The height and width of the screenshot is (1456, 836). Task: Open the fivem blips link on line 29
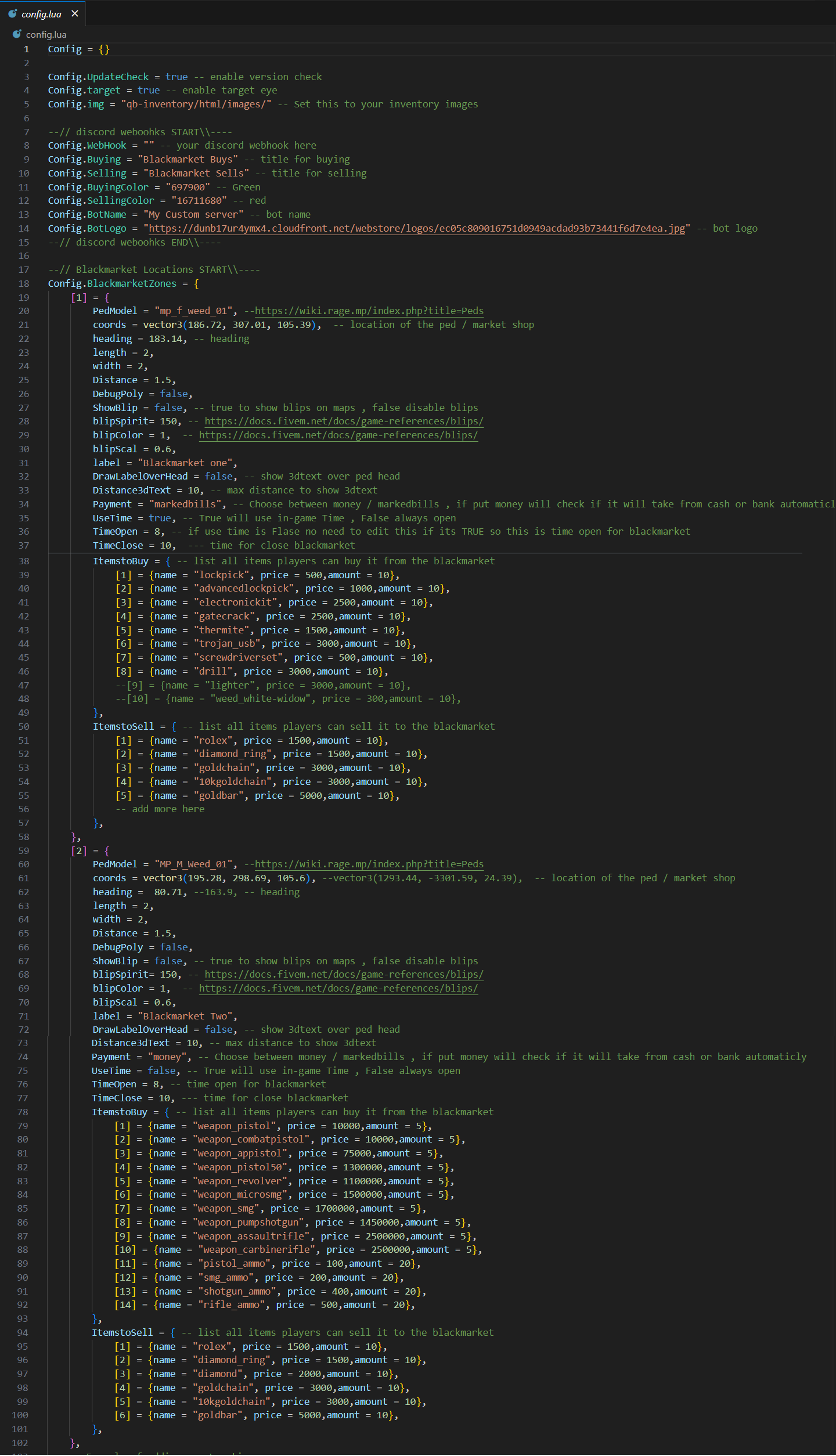click(x=338, y=435)
